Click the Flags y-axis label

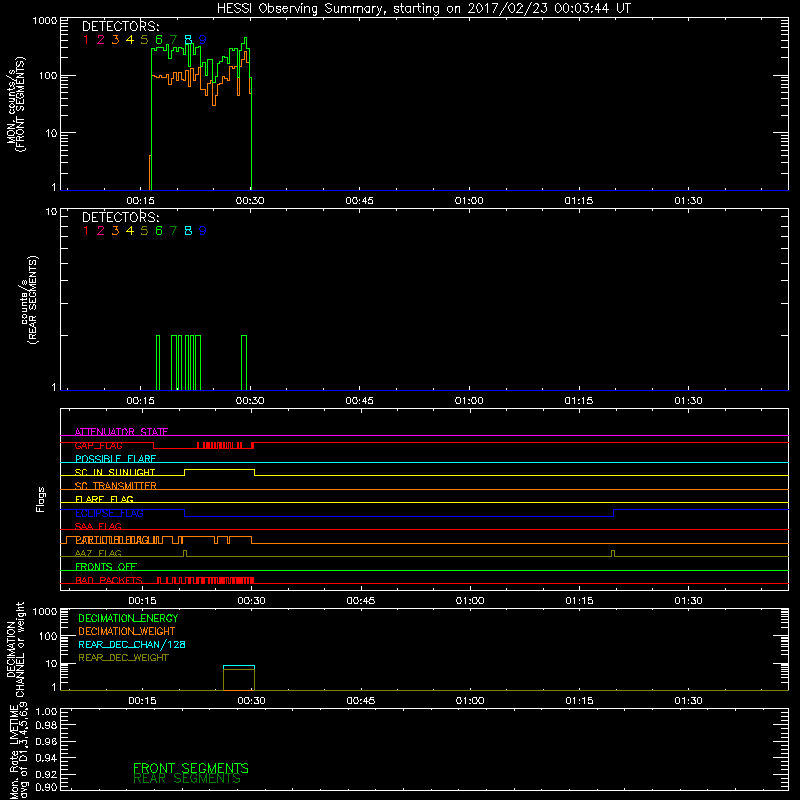point(41,499)
